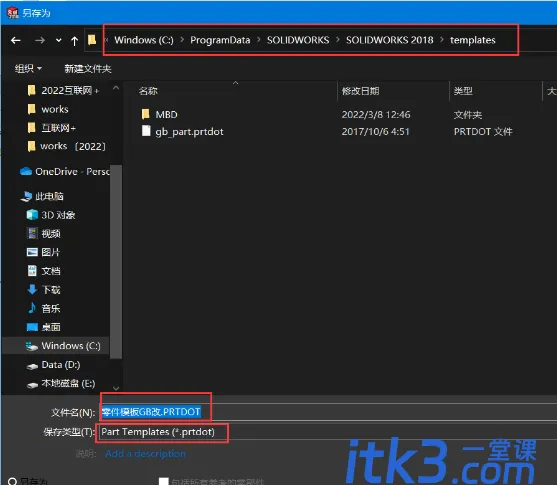Screen dimensions: 557x485
Task: Go up one folder level
Action: [x=74, y=41]
